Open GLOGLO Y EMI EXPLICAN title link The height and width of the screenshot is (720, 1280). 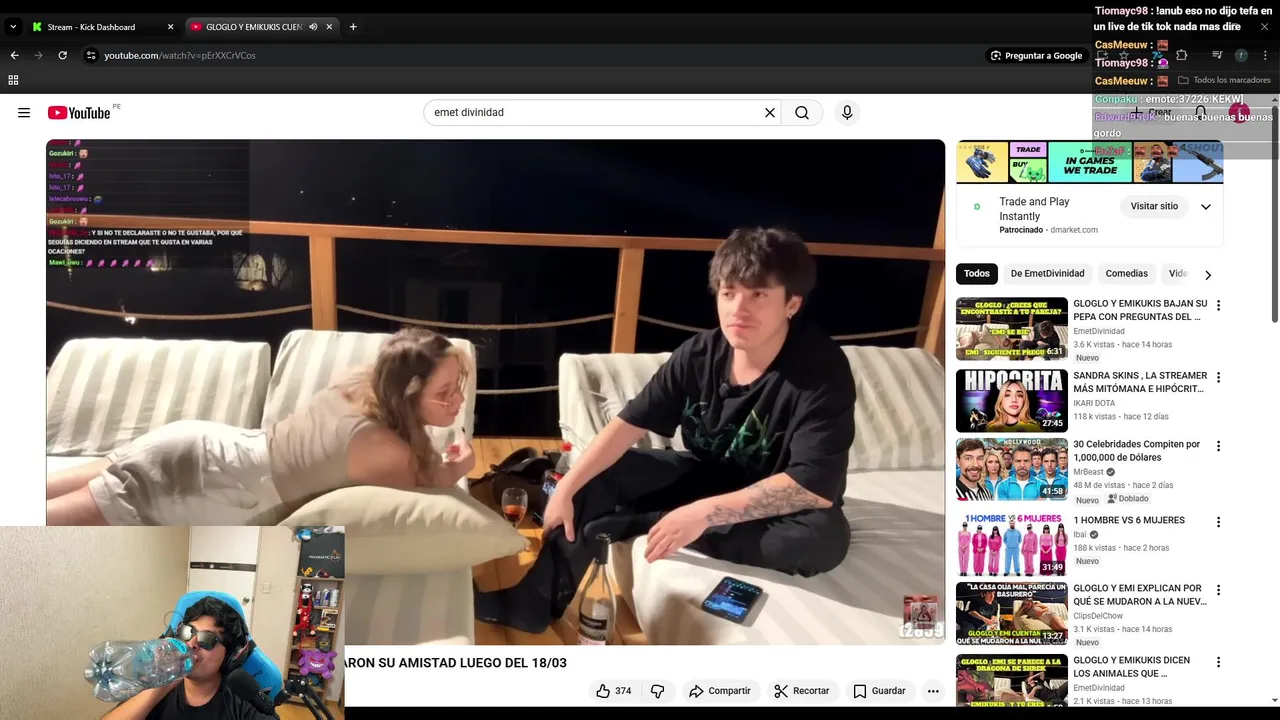[x=1140, y=595]
